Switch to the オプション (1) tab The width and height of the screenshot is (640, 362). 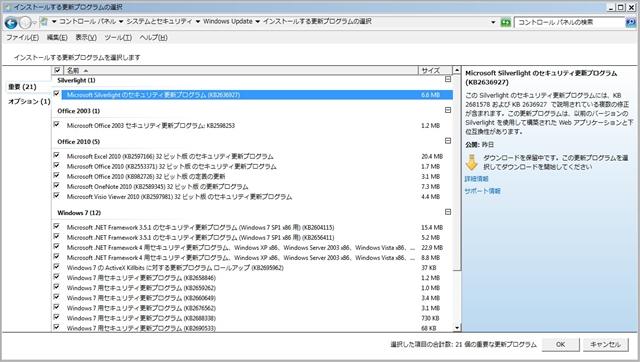pos(29,101)
